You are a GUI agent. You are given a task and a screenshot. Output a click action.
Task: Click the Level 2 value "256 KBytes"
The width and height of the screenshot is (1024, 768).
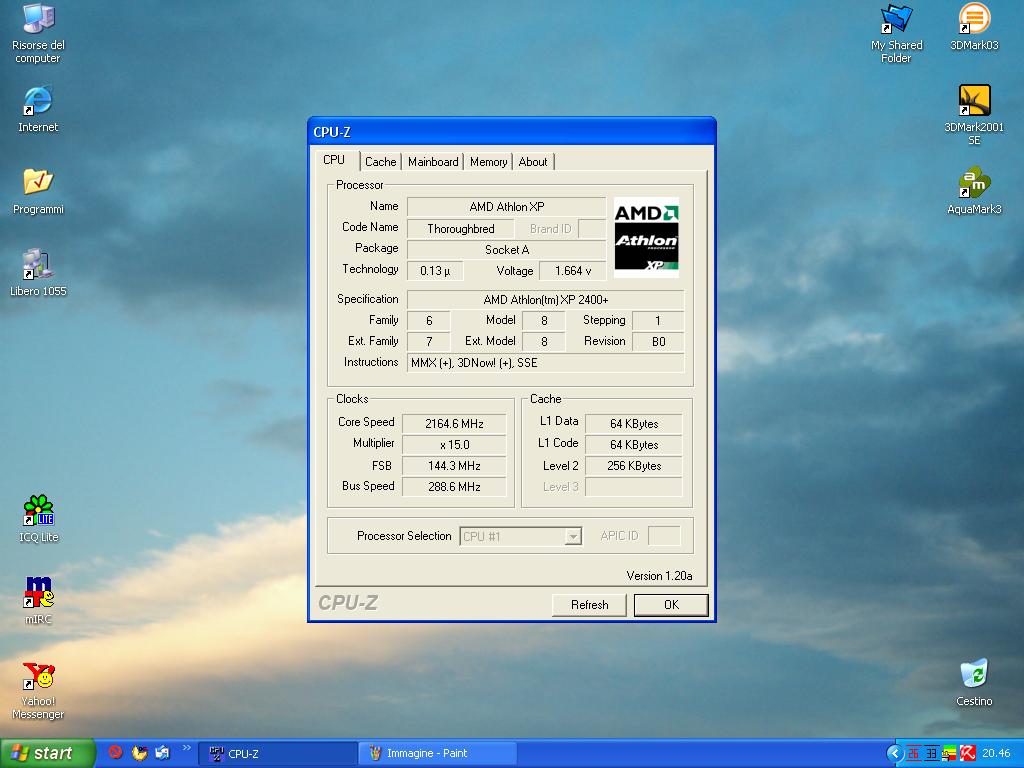pos(633,466)
